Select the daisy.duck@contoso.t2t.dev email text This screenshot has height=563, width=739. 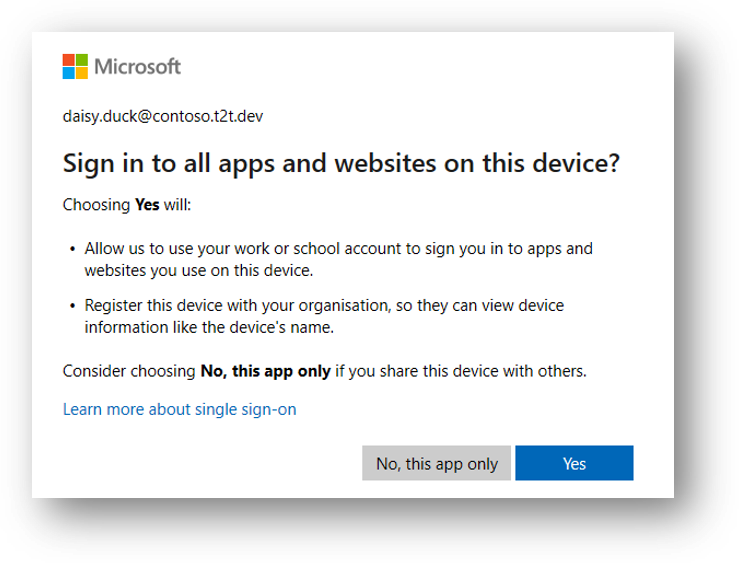click(163, 116)
